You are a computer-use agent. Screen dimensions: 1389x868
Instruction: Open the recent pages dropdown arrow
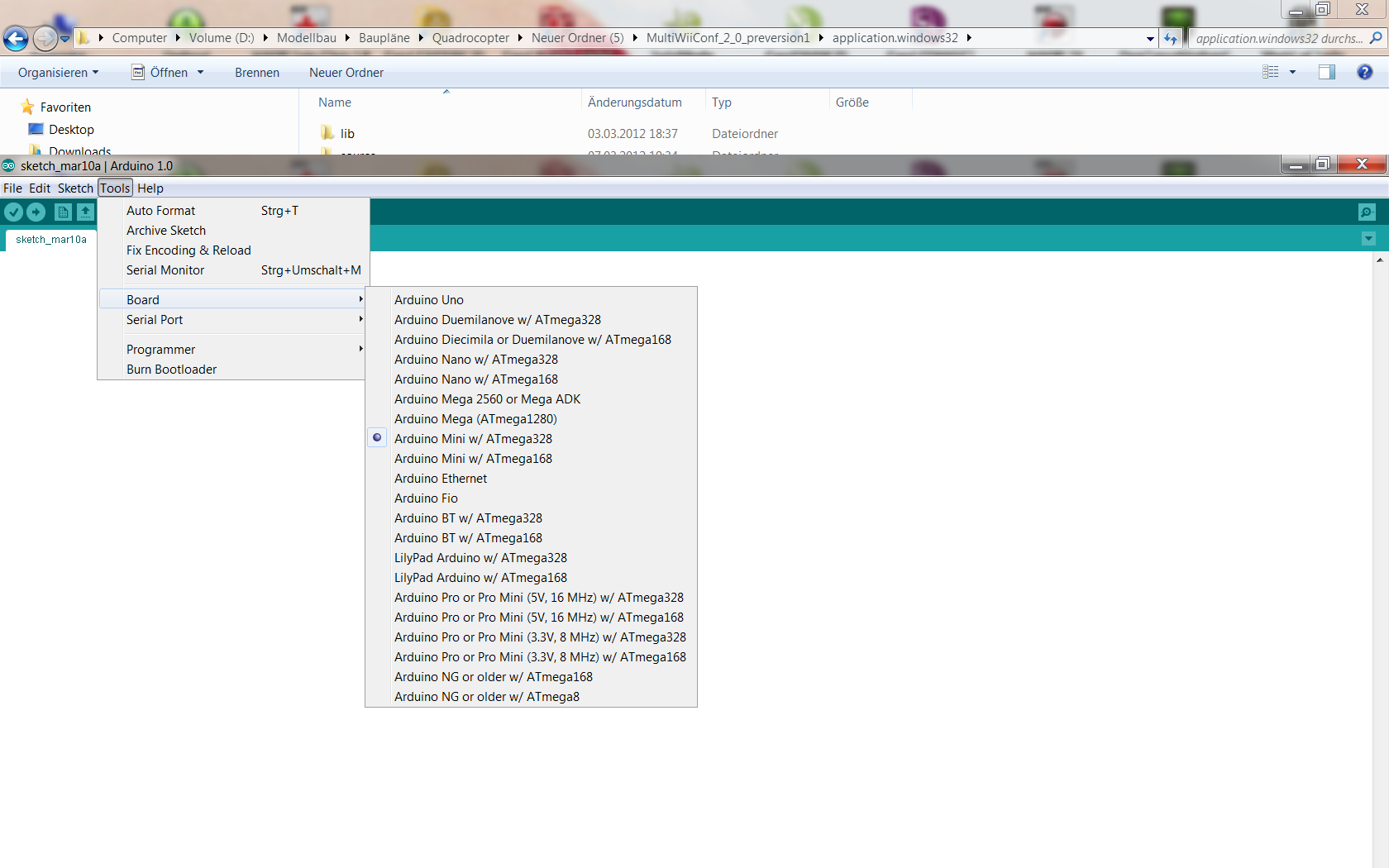tap(64, 38)
